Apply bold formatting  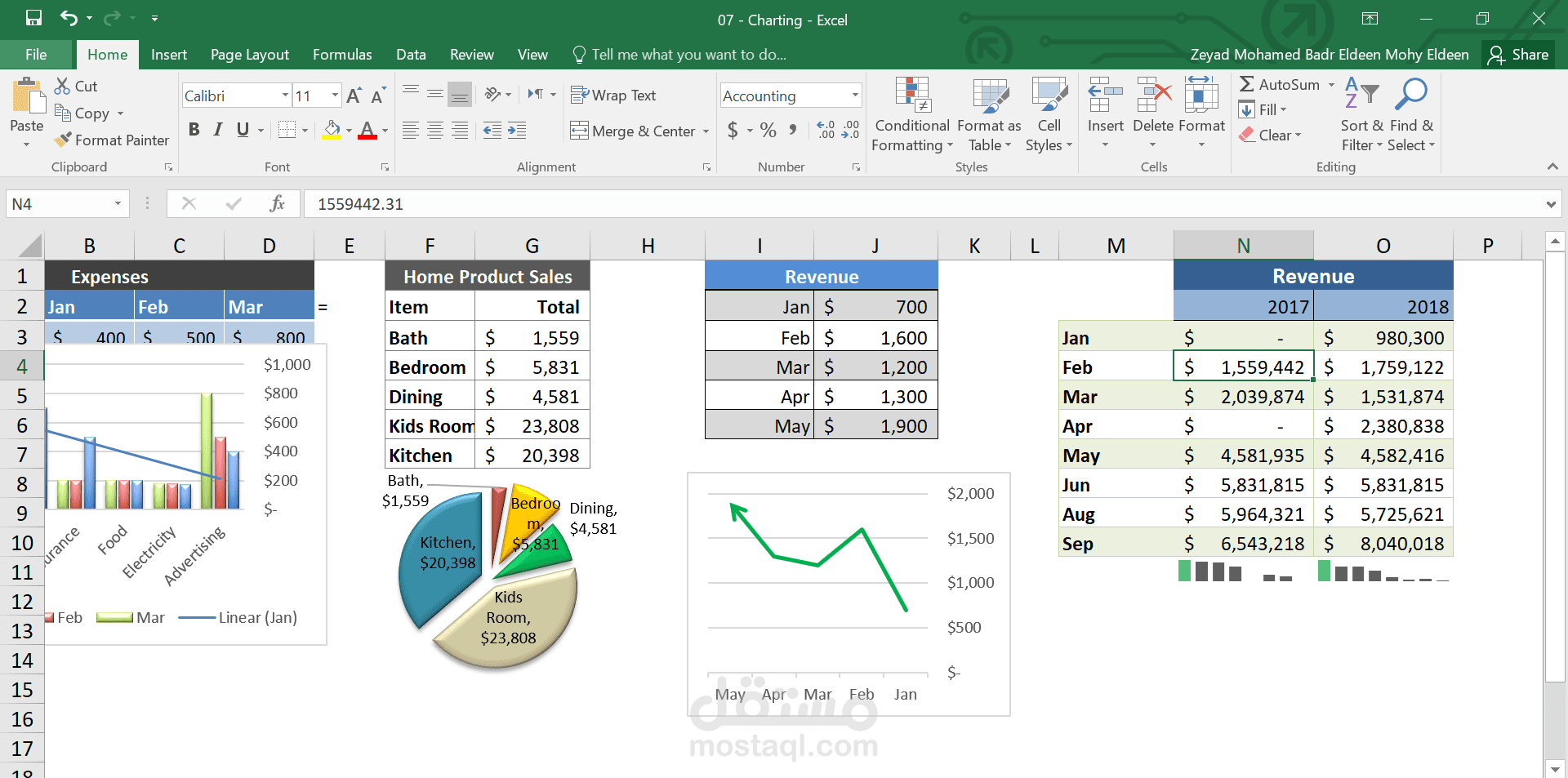point(194,129)
